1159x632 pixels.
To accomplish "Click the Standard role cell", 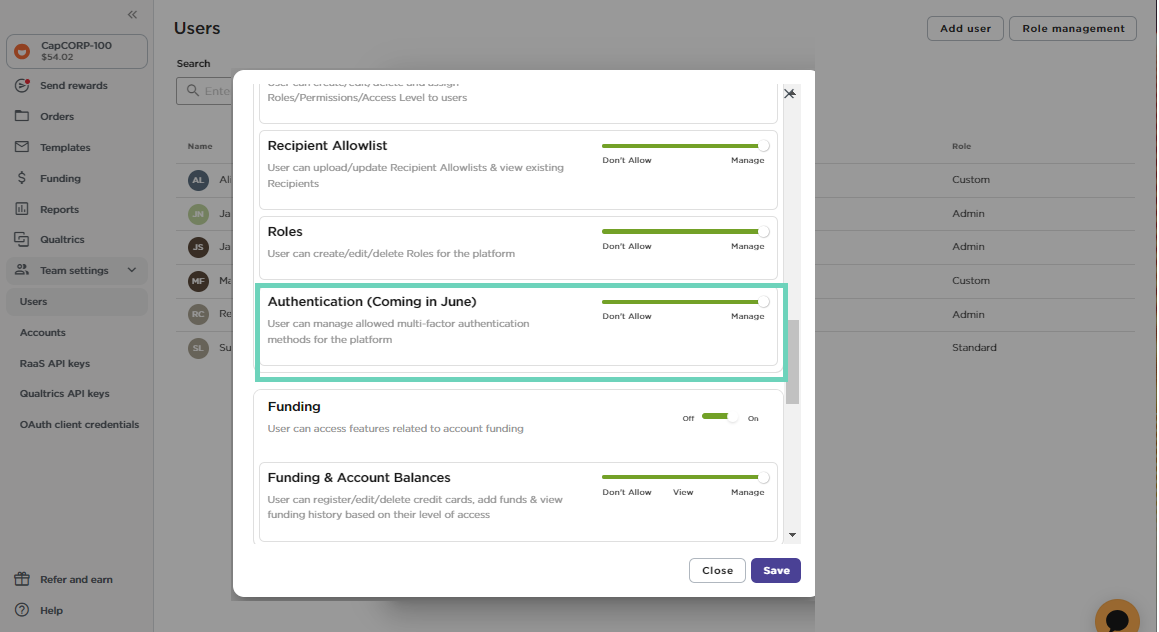I will tap(974, 347).
